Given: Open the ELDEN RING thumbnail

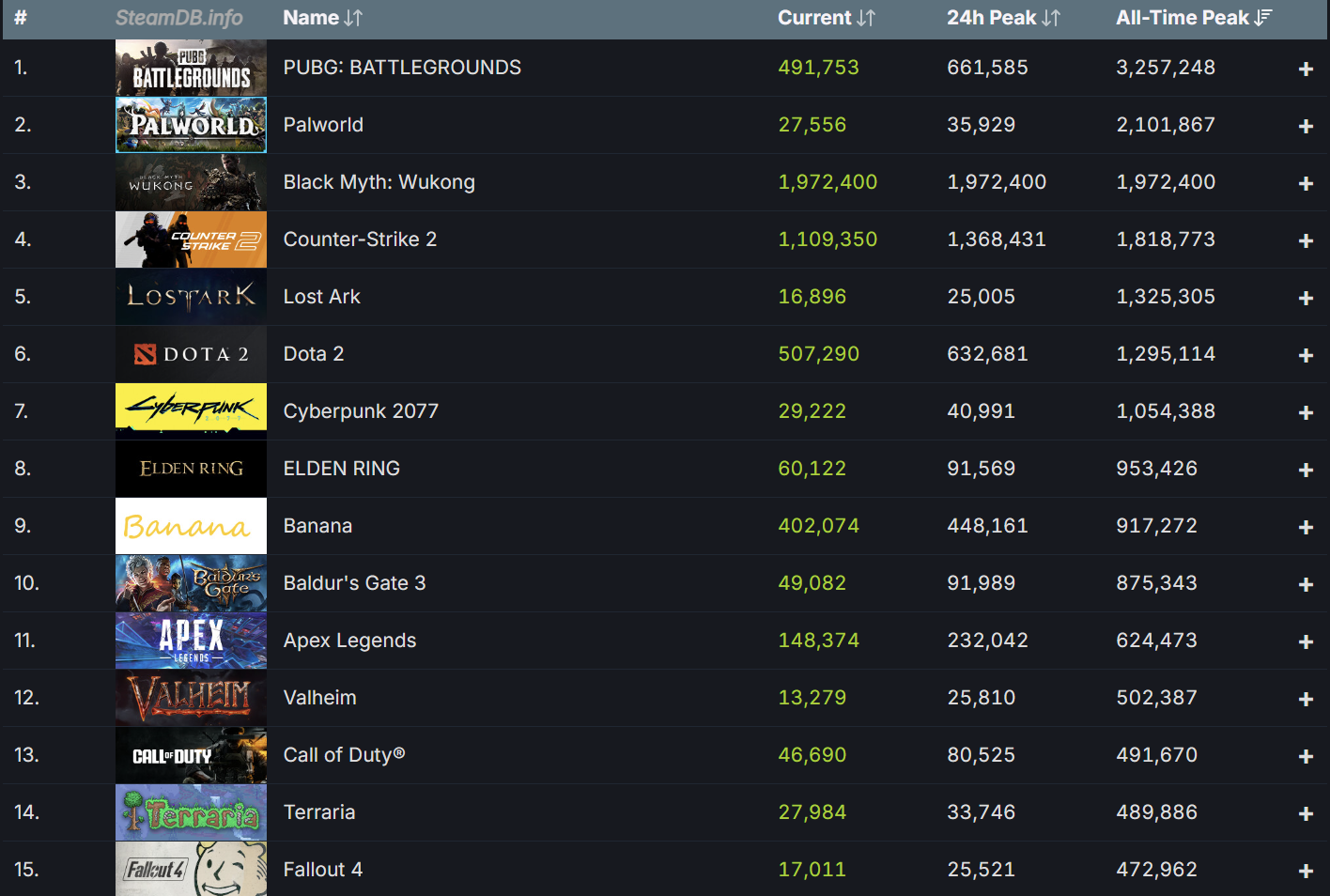Looking at the screenshot, I should coord(191,469).
